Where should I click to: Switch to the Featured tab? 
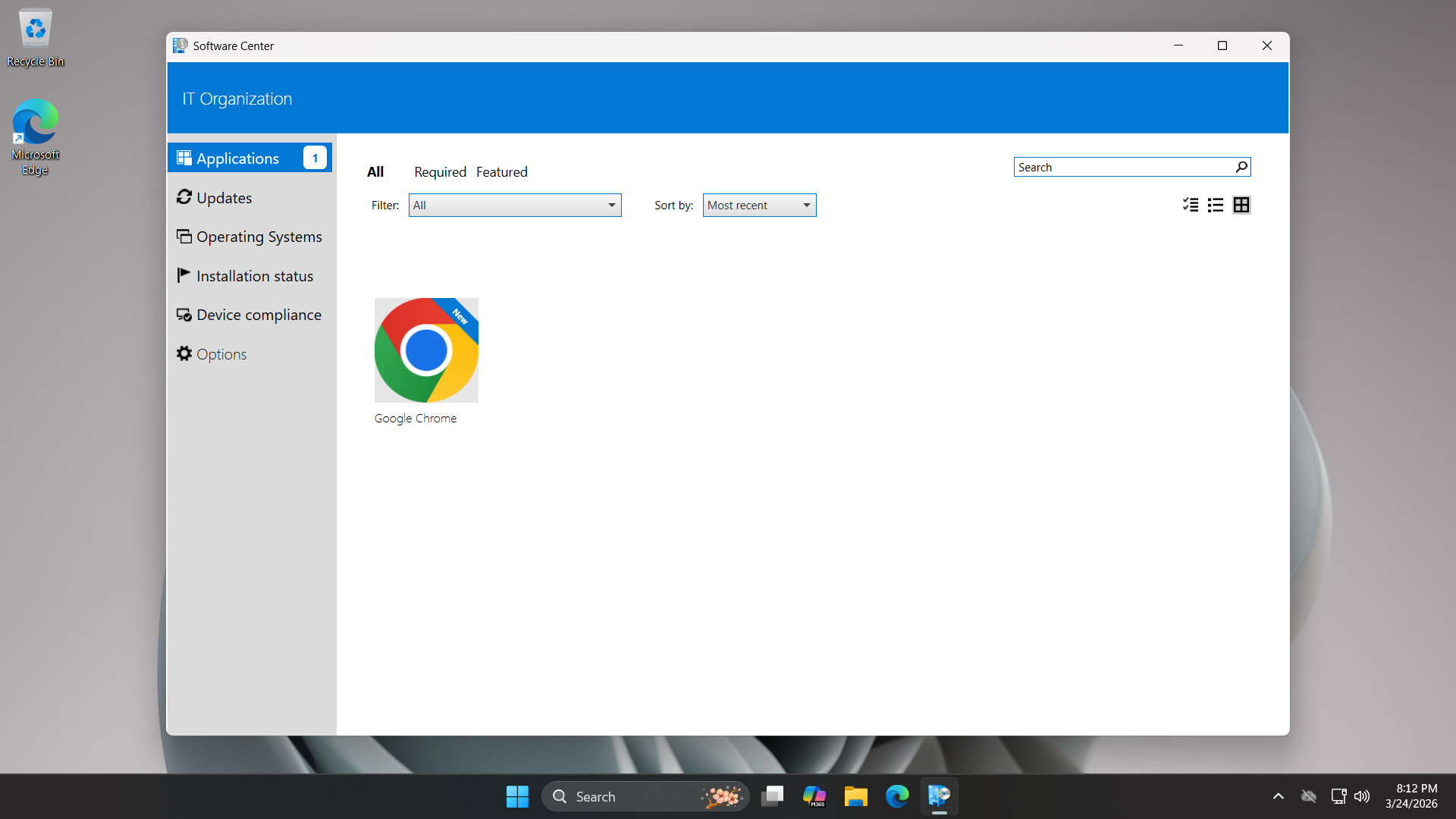point(501,172)
